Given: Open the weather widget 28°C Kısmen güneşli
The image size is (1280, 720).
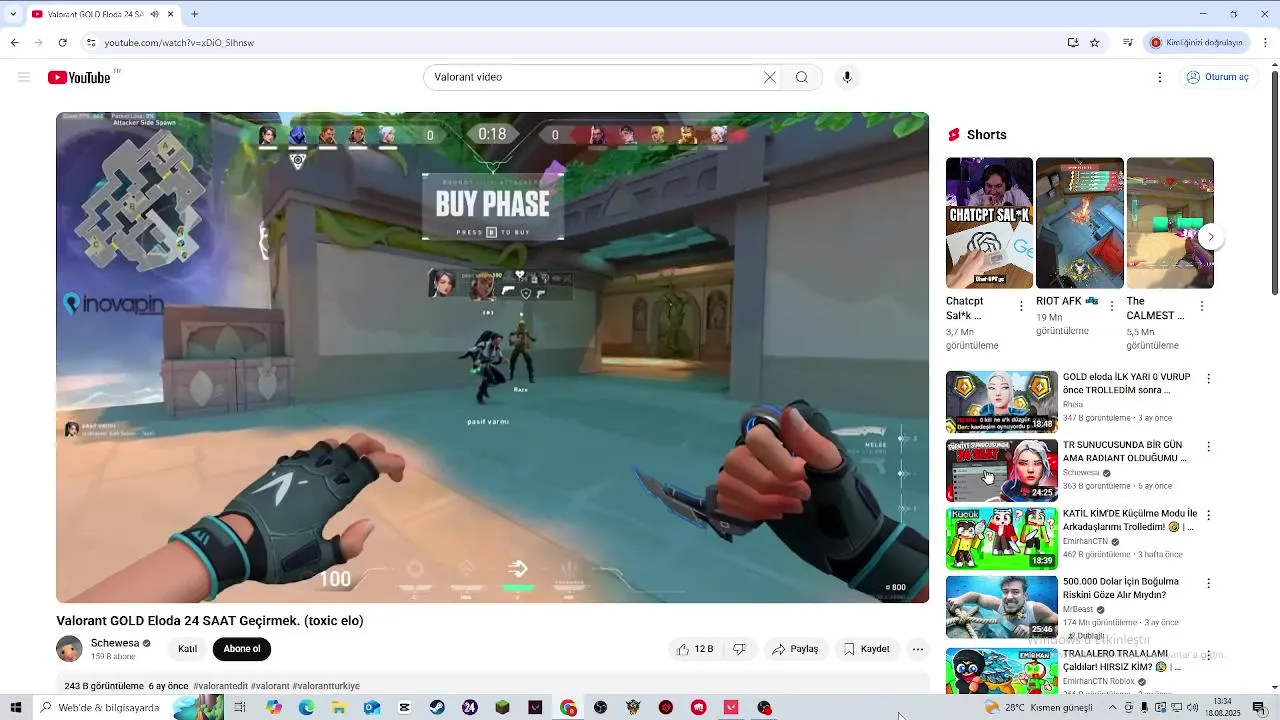Looking at the screenshot, I should [x=1039, y=707].
